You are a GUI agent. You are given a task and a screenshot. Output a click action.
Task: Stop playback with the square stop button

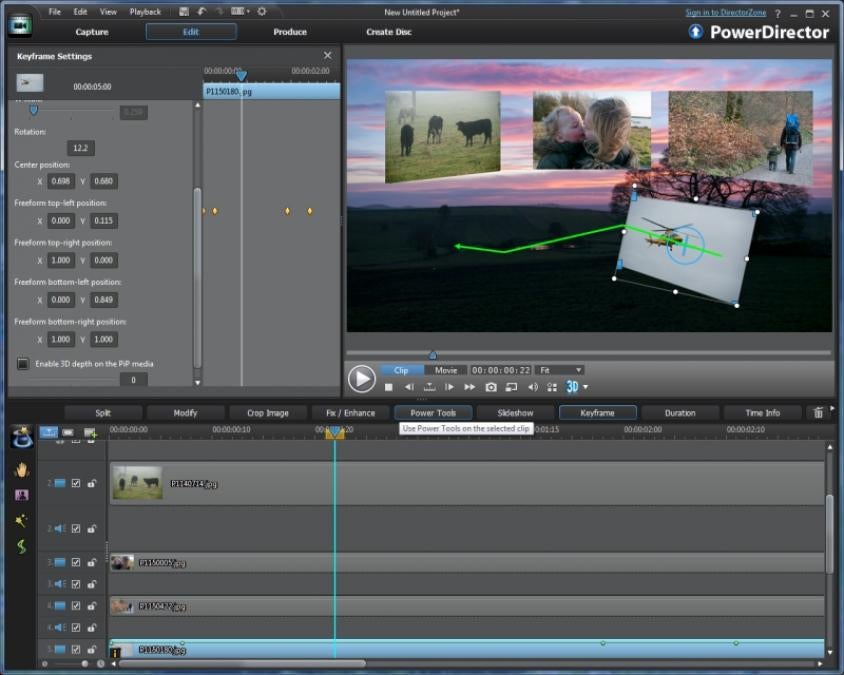(389, 387)
